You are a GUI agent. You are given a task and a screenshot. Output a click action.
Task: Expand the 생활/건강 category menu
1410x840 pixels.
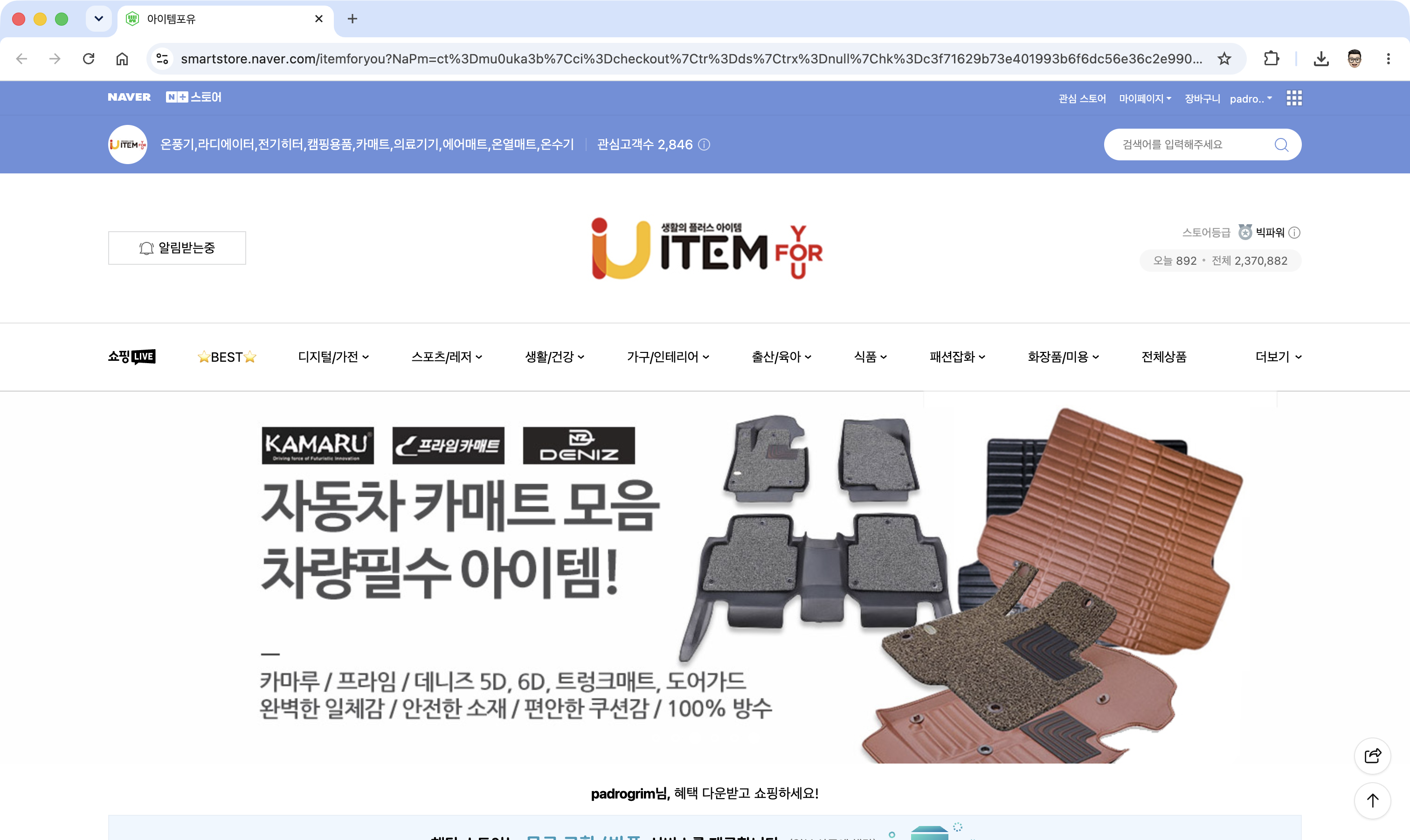pos(555,357)
